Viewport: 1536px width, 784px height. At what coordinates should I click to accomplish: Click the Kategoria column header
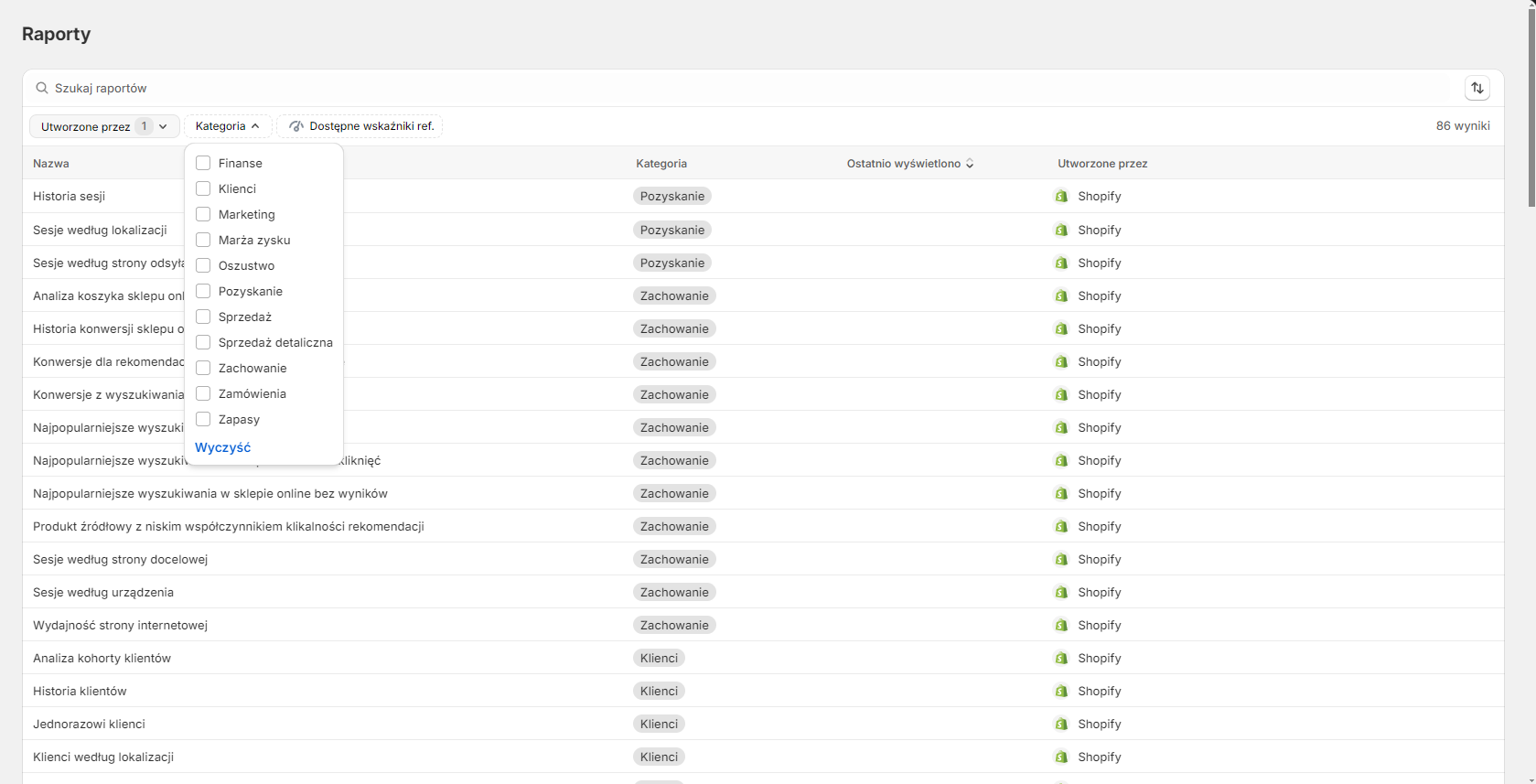(x=661, y=164)
